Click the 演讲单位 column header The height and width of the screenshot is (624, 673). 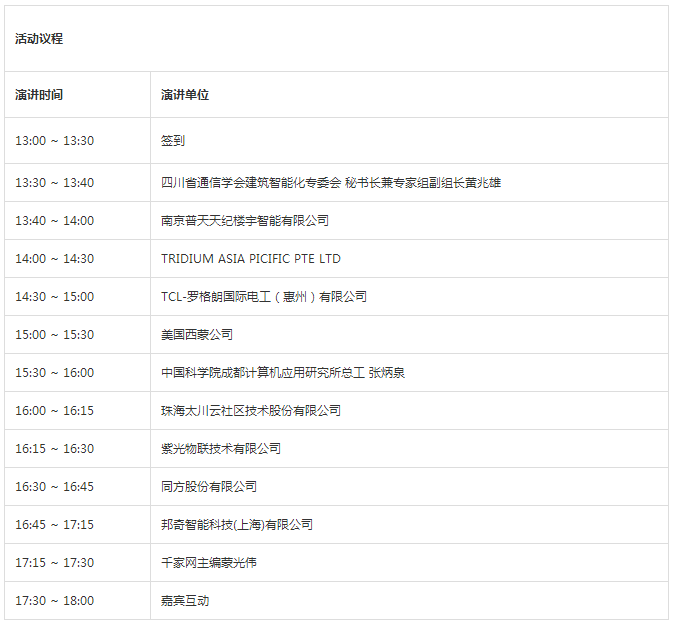click(185, 95)
